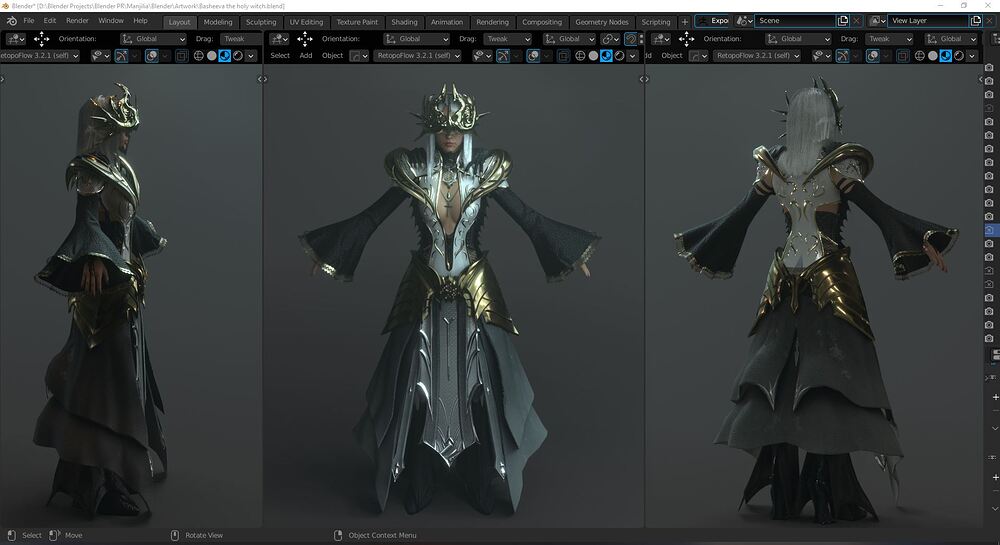
Task: Select material preview shading in middle viewport
Action: coord(606,55)
